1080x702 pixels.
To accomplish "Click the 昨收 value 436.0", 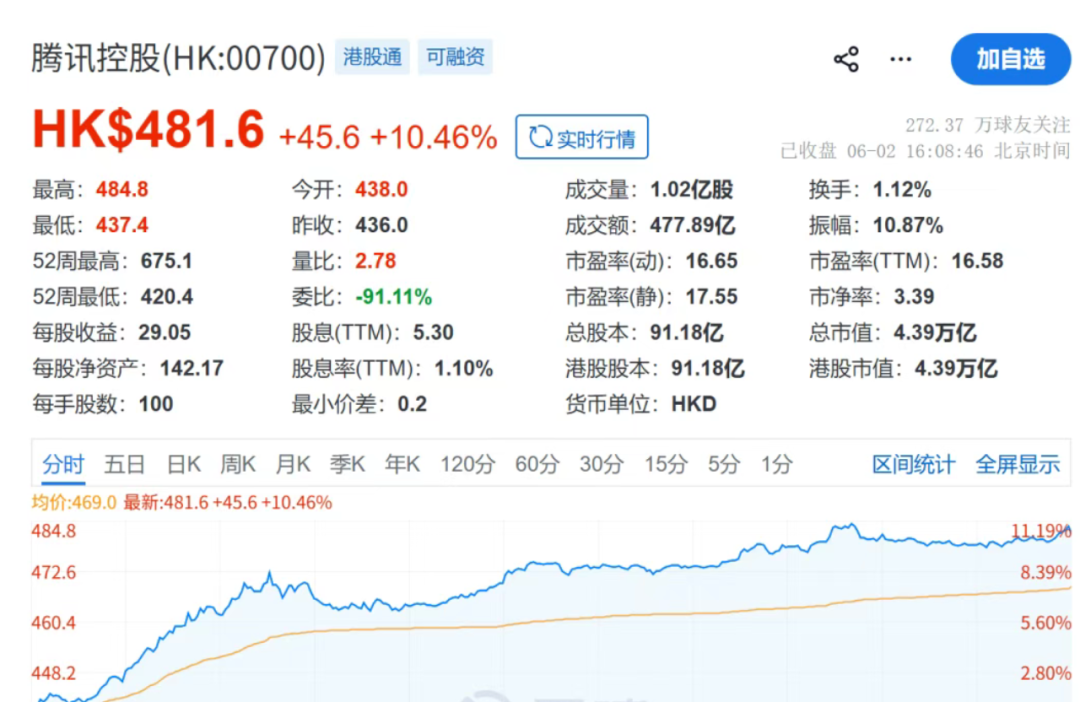I will click(382, 225).
